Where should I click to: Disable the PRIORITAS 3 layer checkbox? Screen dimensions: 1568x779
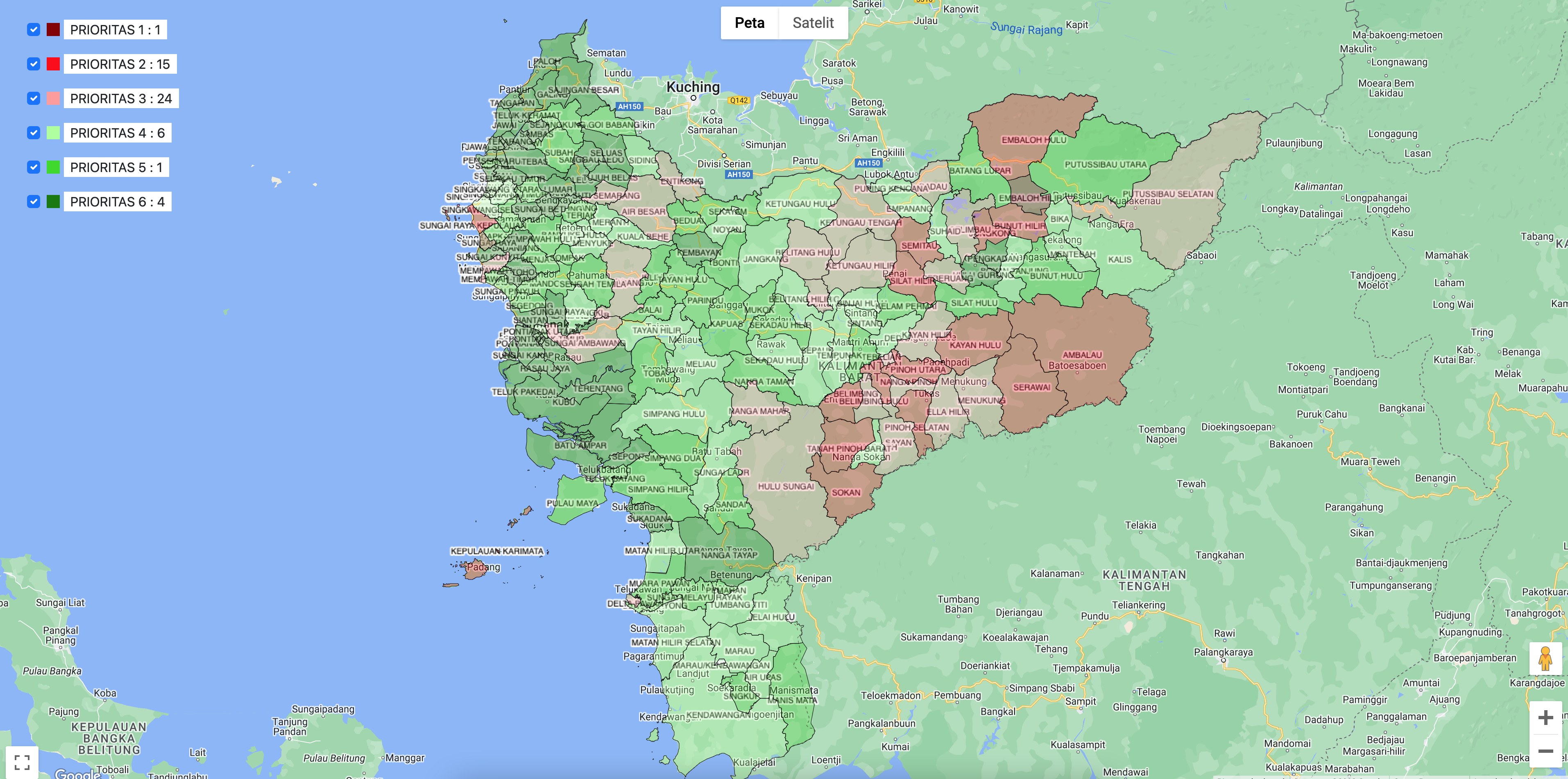(34, 99)
